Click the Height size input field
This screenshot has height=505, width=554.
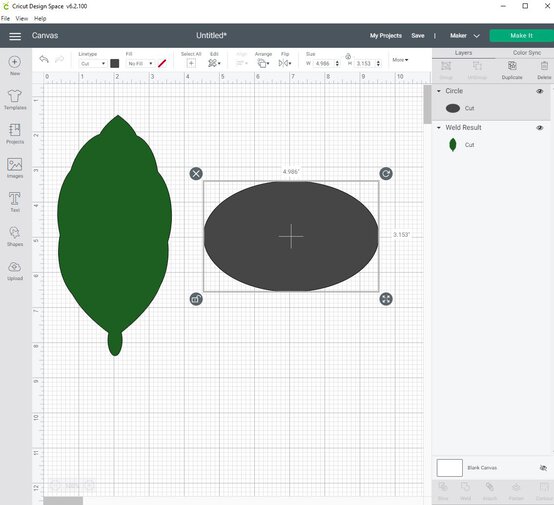(x=365, y=64)
